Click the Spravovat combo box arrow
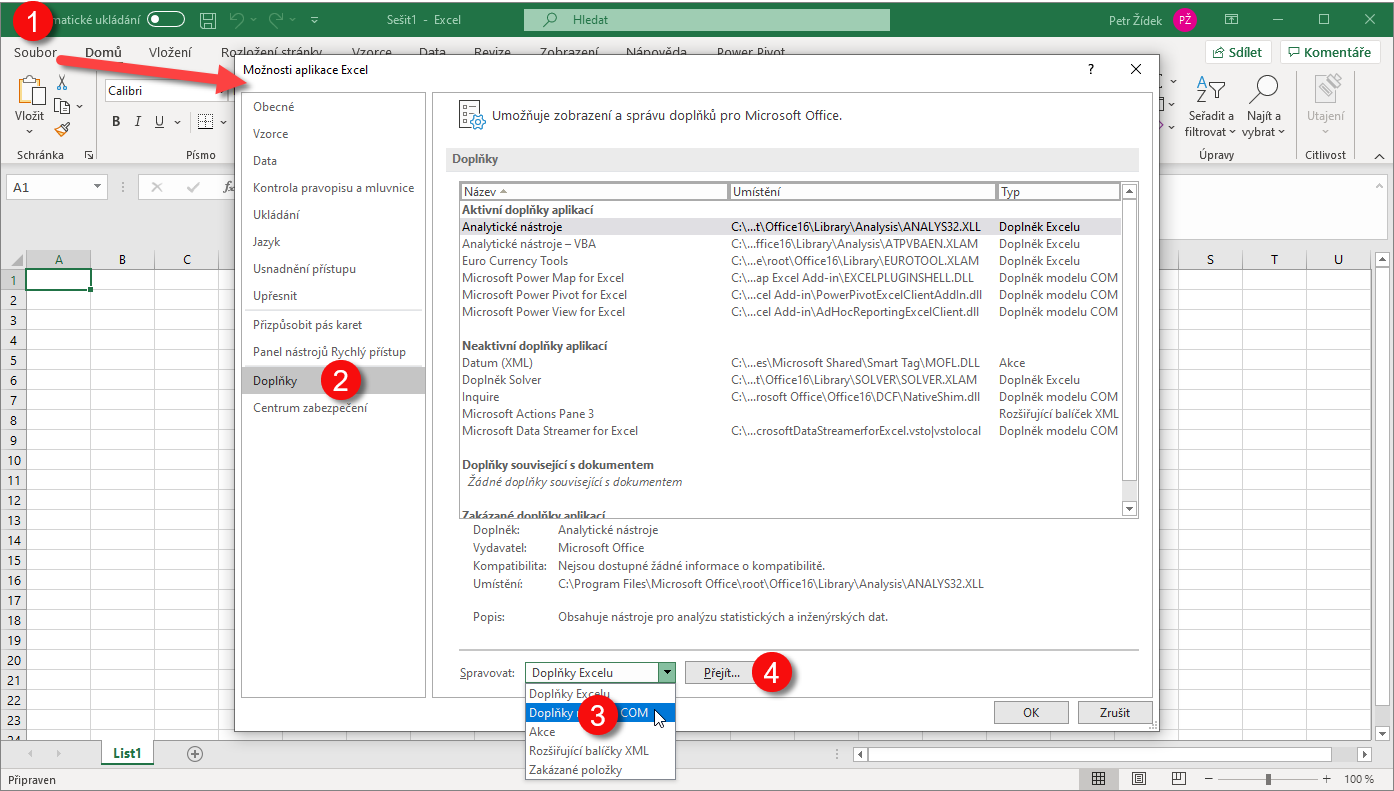The width and height of the screenshot is (1394, 791). 667,673
